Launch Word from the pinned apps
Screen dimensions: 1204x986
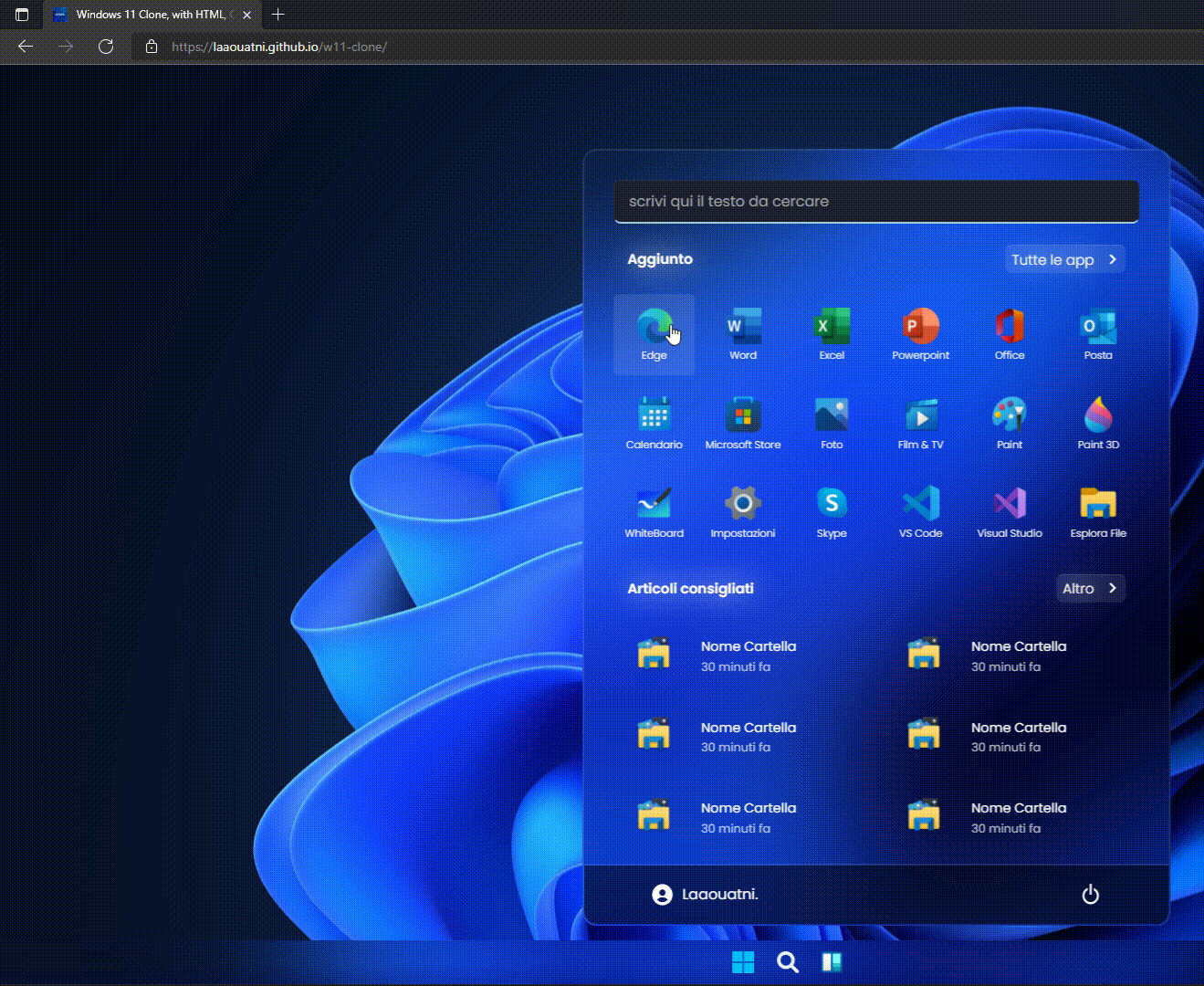(742, 333)
